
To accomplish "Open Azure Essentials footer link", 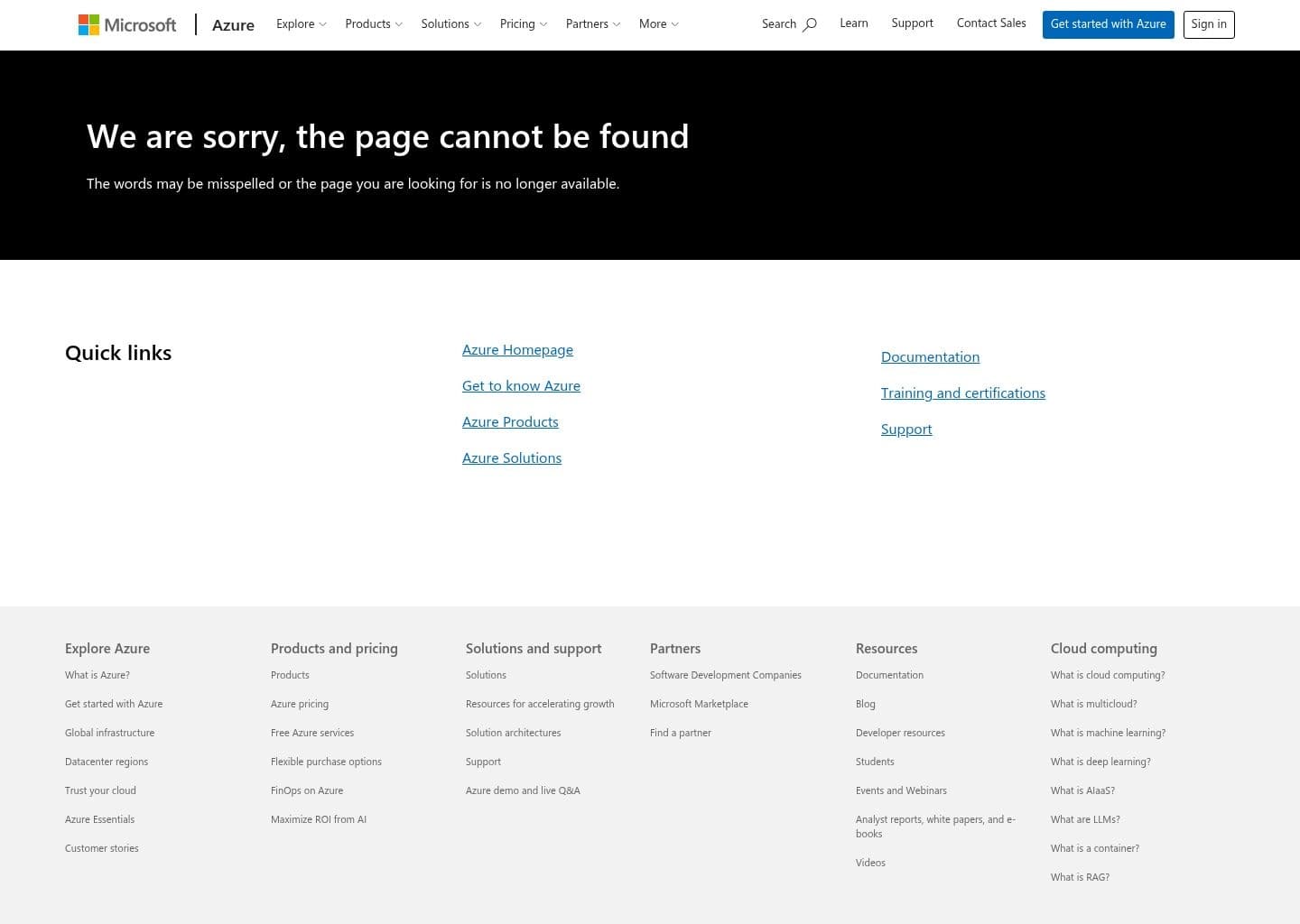I will (99, 819).
